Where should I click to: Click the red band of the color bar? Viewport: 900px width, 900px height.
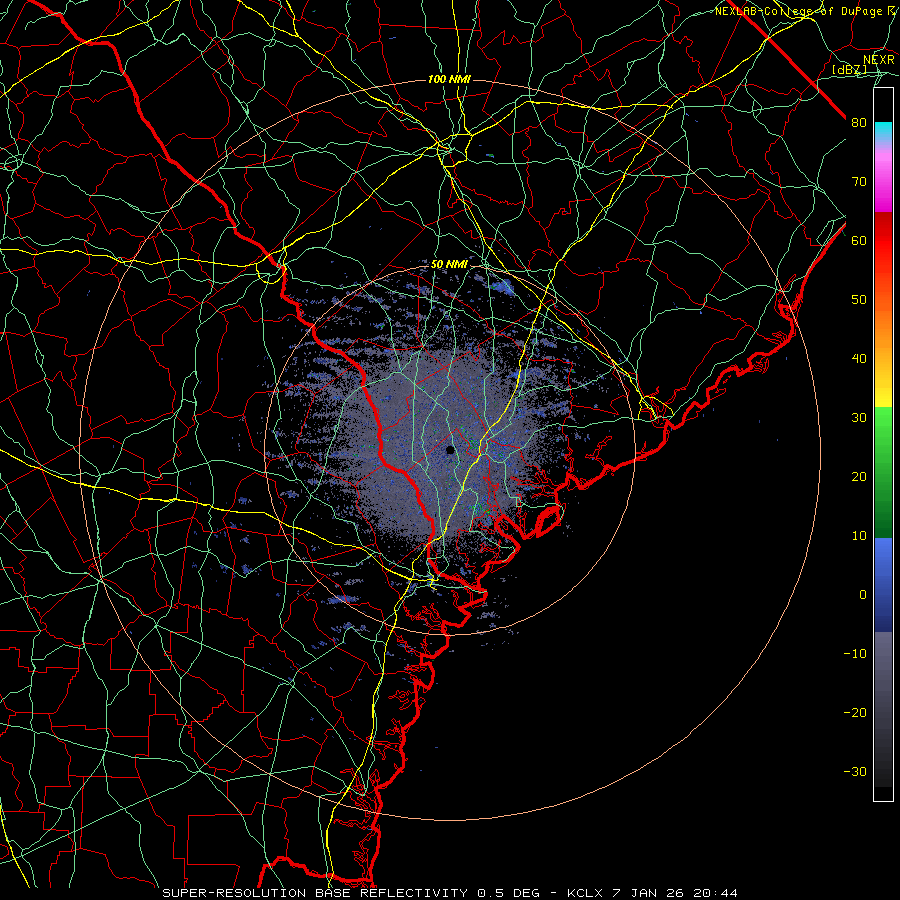[883, 240]
